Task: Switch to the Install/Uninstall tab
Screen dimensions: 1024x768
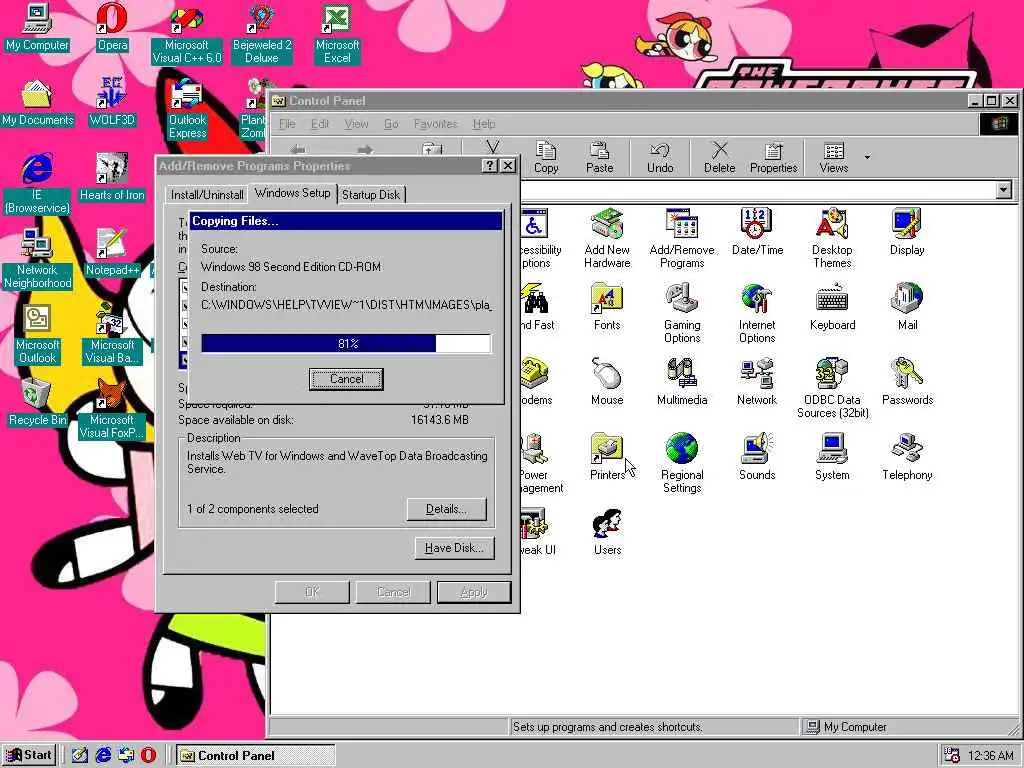Action: (x=207, y=195)
